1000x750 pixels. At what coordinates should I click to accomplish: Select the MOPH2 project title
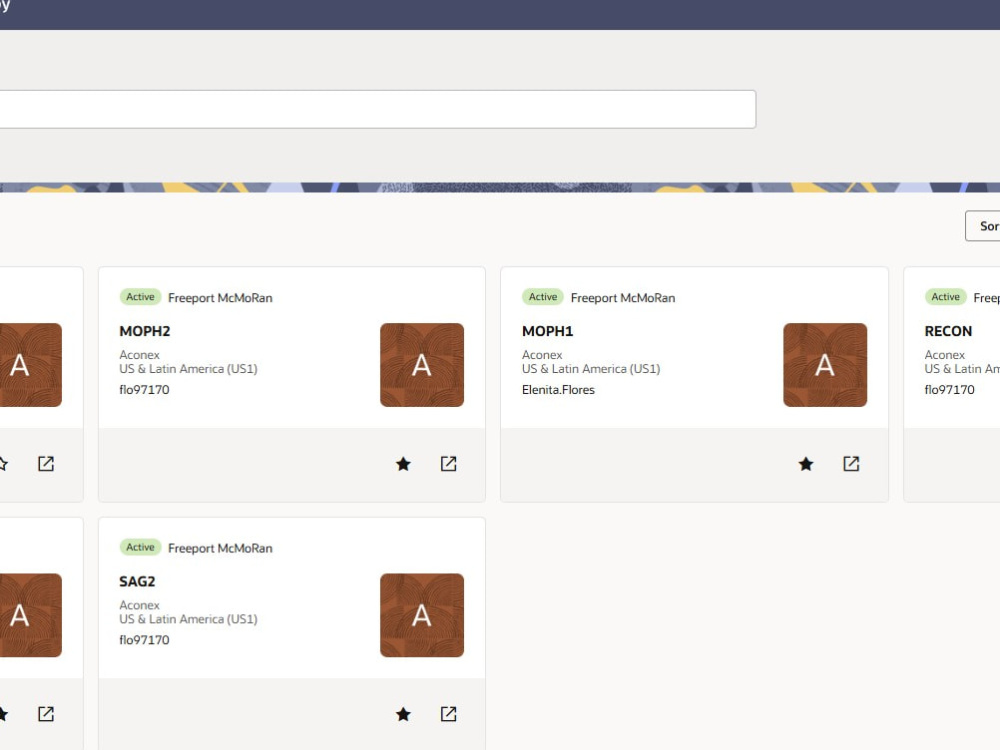click(145, 331)
